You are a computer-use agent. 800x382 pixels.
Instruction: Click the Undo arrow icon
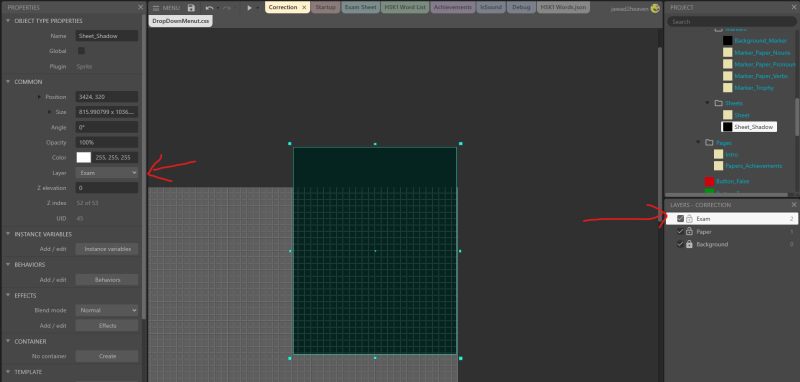point(209,8)
